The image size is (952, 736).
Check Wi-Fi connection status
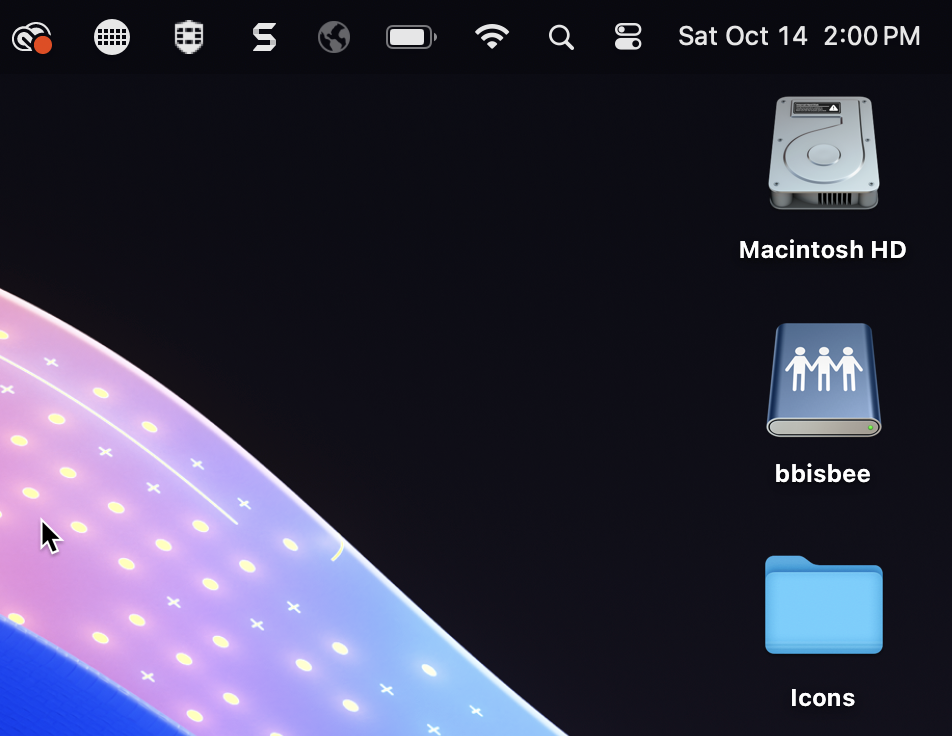point(491,36)
